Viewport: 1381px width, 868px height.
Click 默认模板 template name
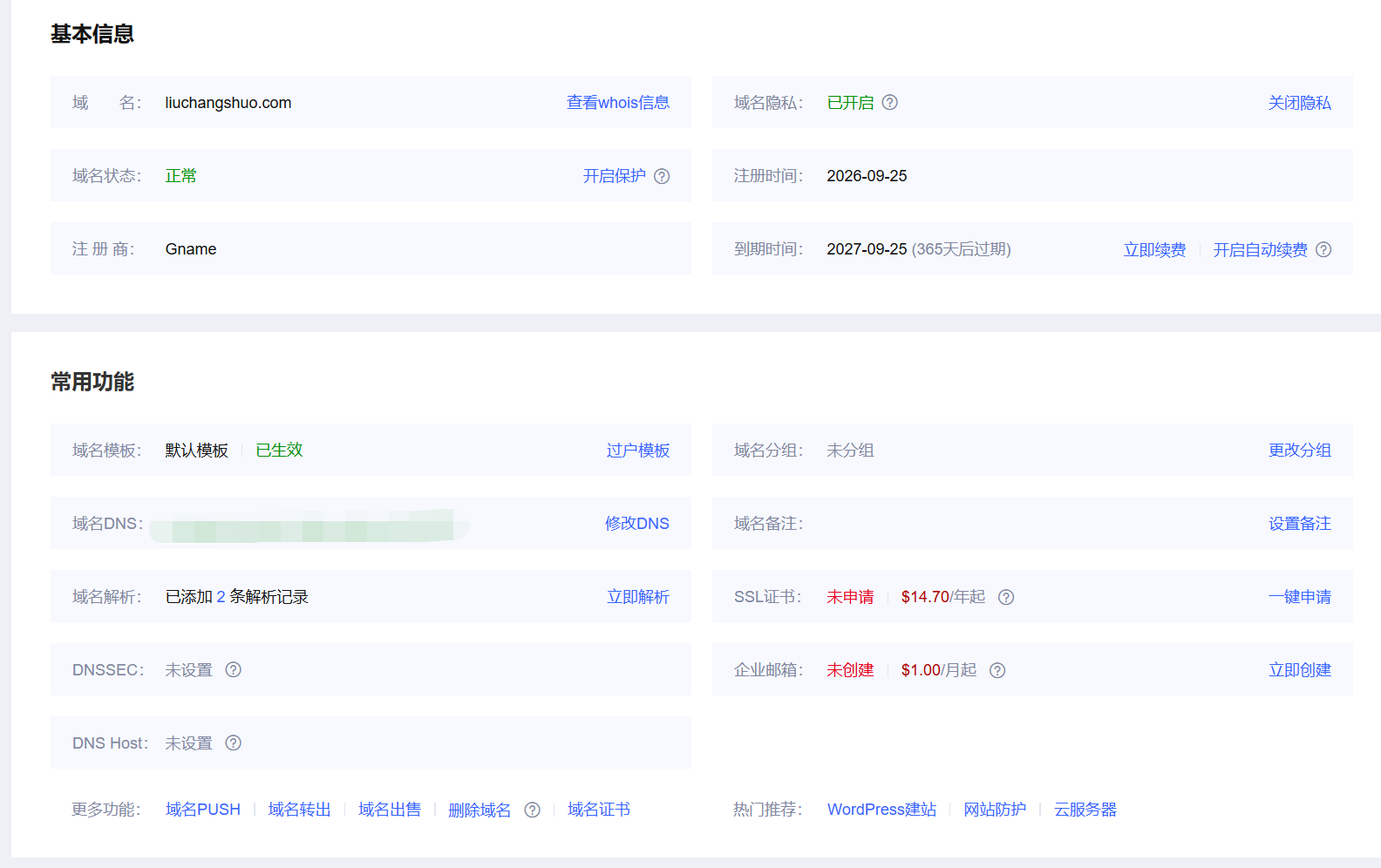pos(196,450)
